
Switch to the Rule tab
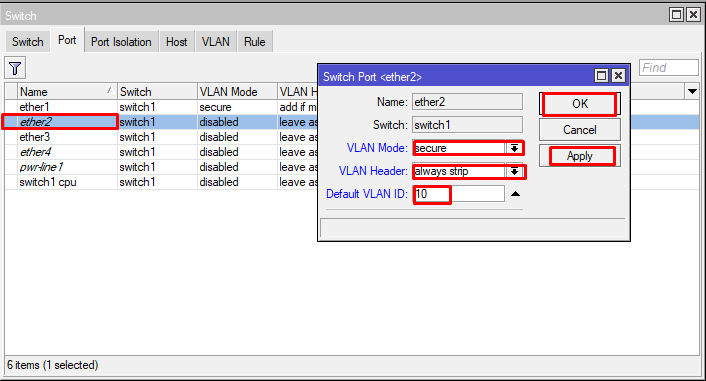pyautogui.click(x=255, y=42)
